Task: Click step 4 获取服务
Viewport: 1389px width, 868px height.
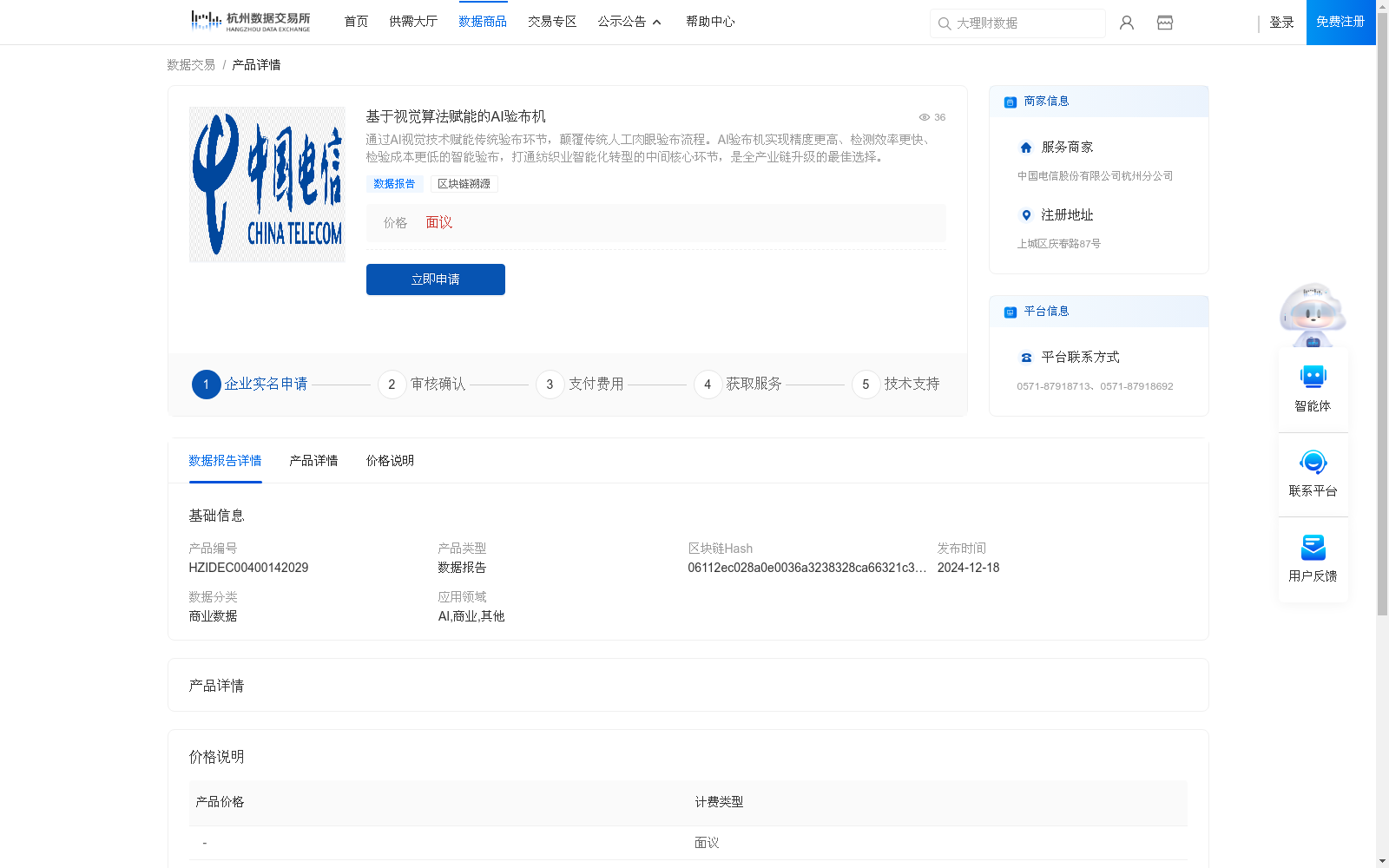Action: point(738,384)
